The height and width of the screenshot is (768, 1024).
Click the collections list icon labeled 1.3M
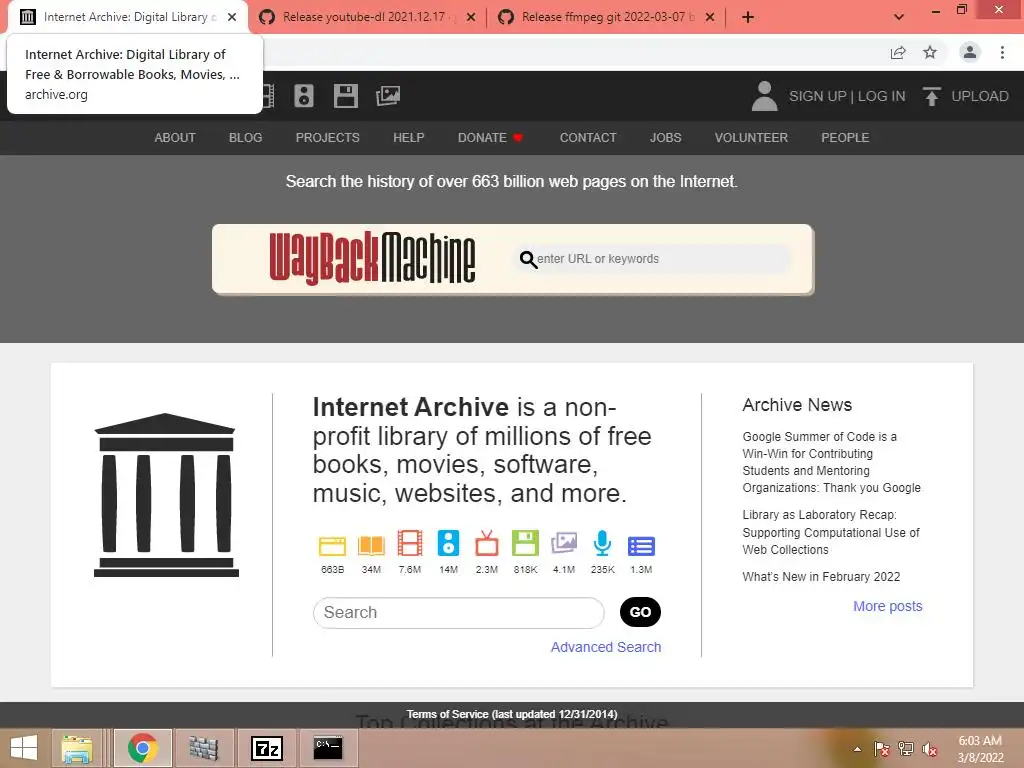coord(641,546)
